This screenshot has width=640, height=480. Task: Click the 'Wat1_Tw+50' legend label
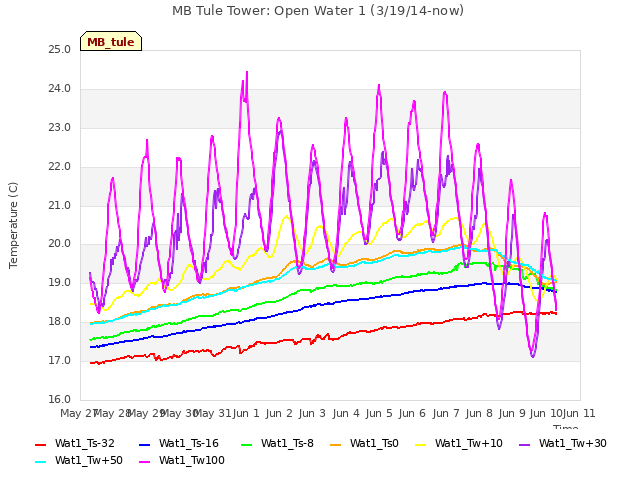(x=89, y=460)
